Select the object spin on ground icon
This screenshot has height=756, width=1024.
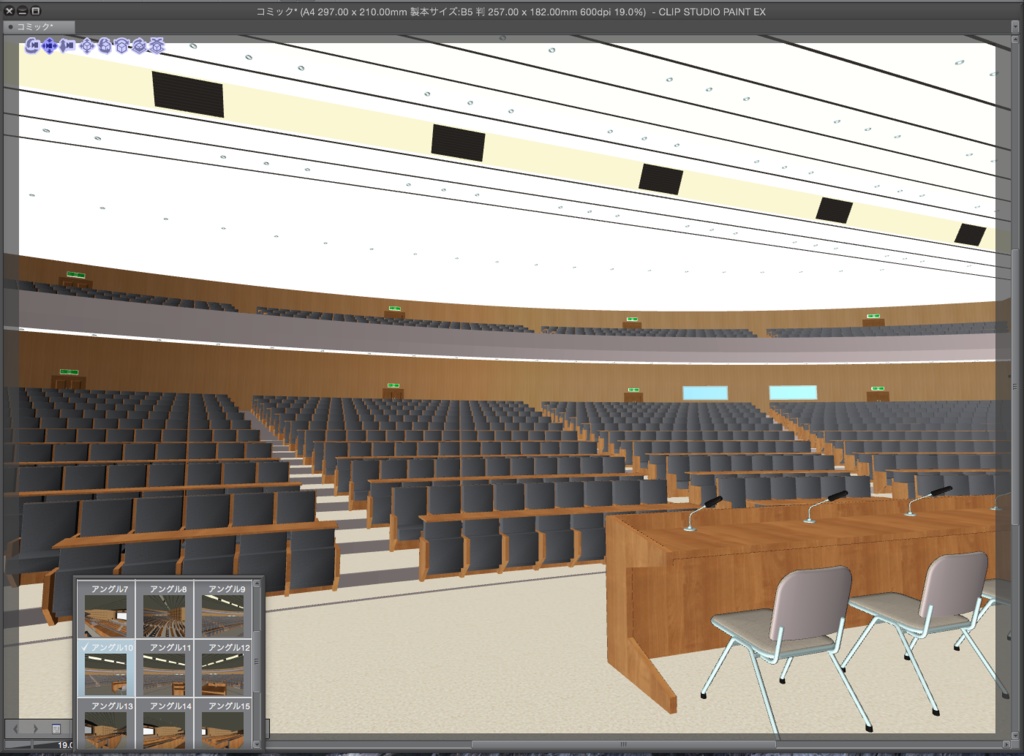tap(140, 46)
